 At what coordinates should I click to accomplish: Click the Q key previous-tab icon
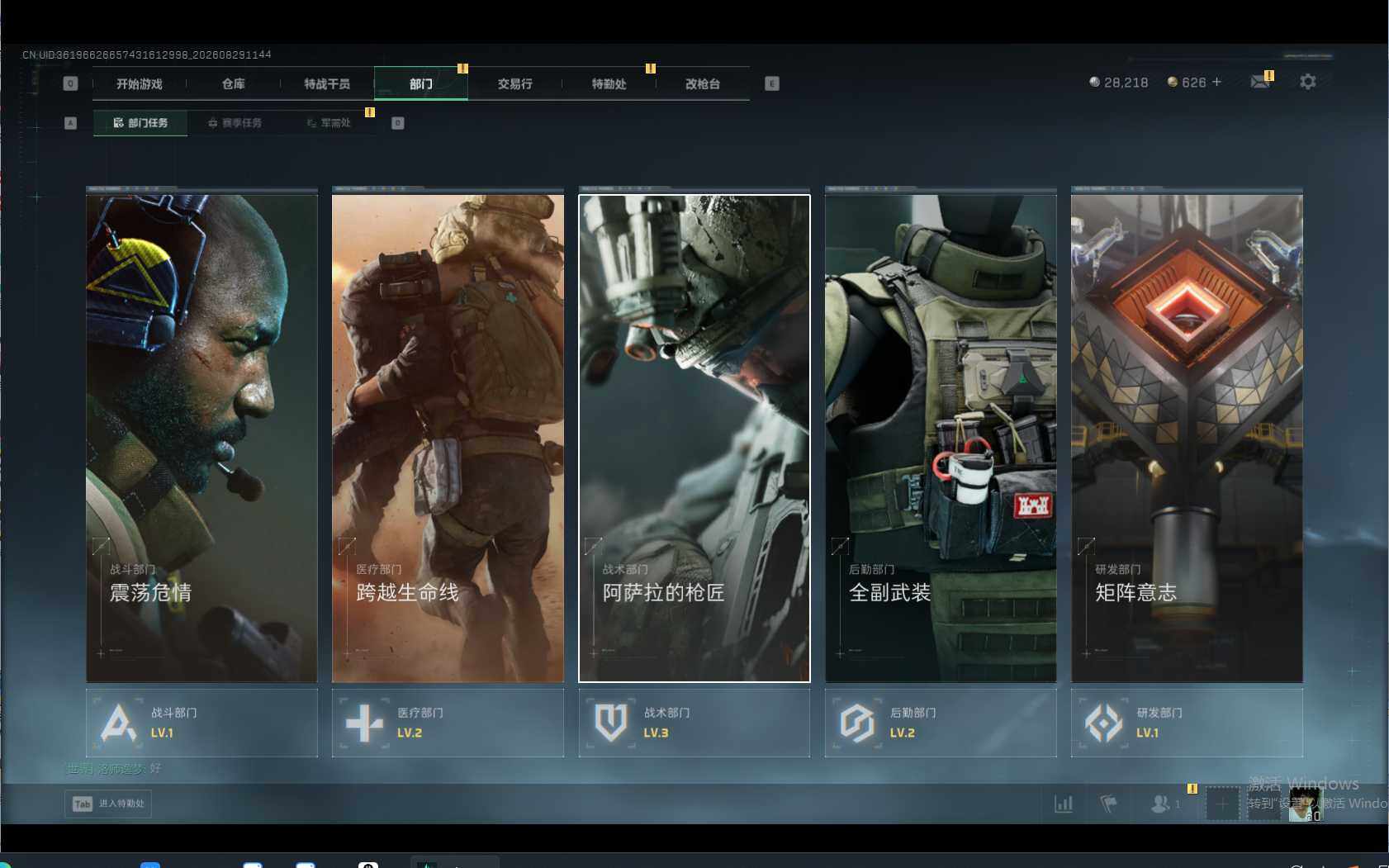point(70,83)
